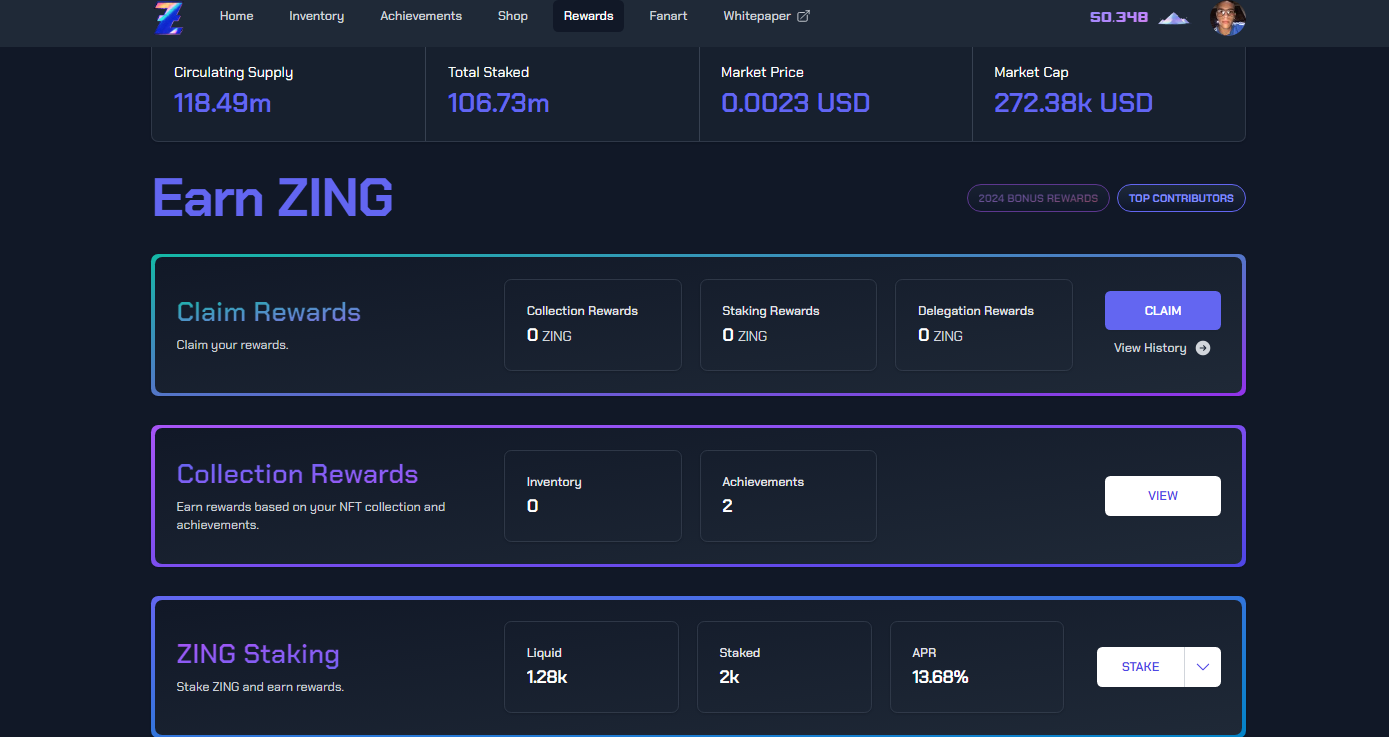Click the Achievements count card showing 2
The width and height of the screenshot is (1389, 737).
click(x=788, y=496)
